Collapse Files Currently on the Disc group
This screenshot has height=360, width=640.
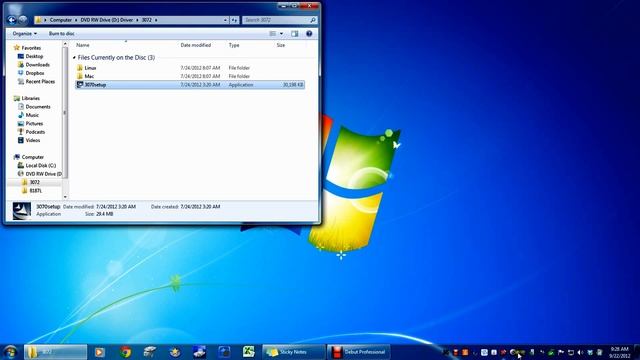coord(74,58)
